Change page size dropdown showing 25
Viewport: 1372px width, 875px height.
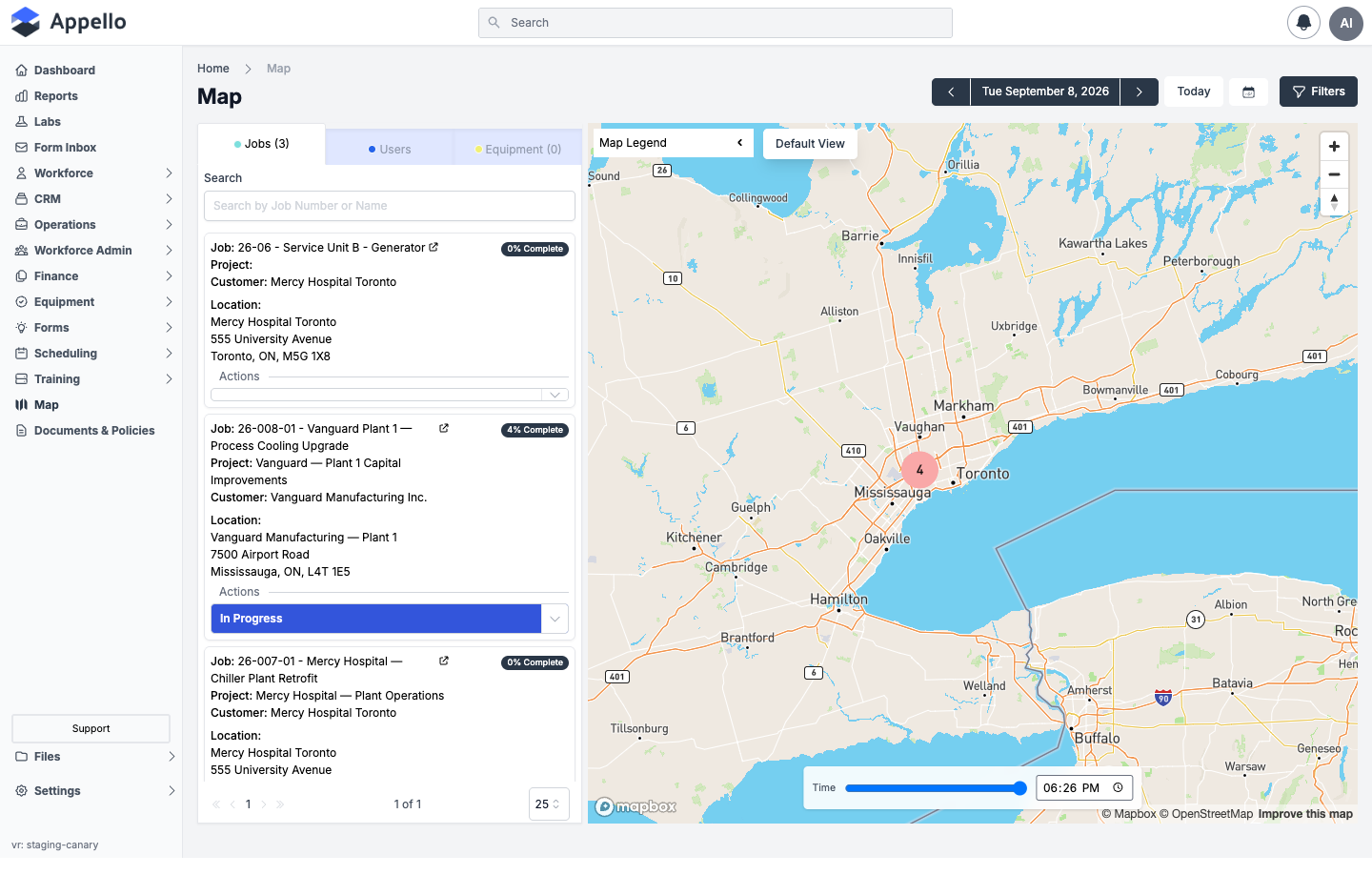[549, 804]
